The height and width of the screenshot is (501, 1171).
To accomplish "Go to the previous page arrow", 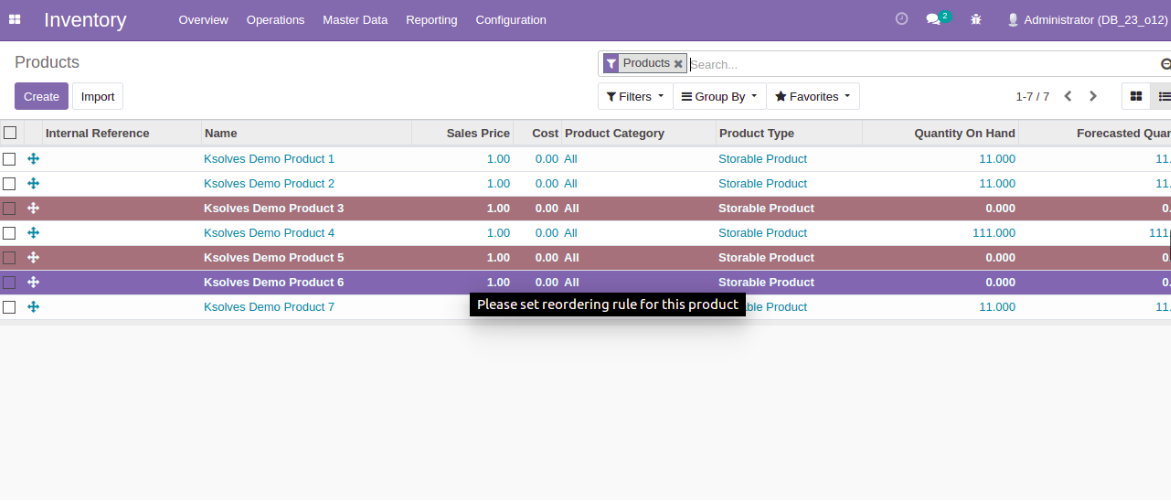I will [x=1068, y=96].
